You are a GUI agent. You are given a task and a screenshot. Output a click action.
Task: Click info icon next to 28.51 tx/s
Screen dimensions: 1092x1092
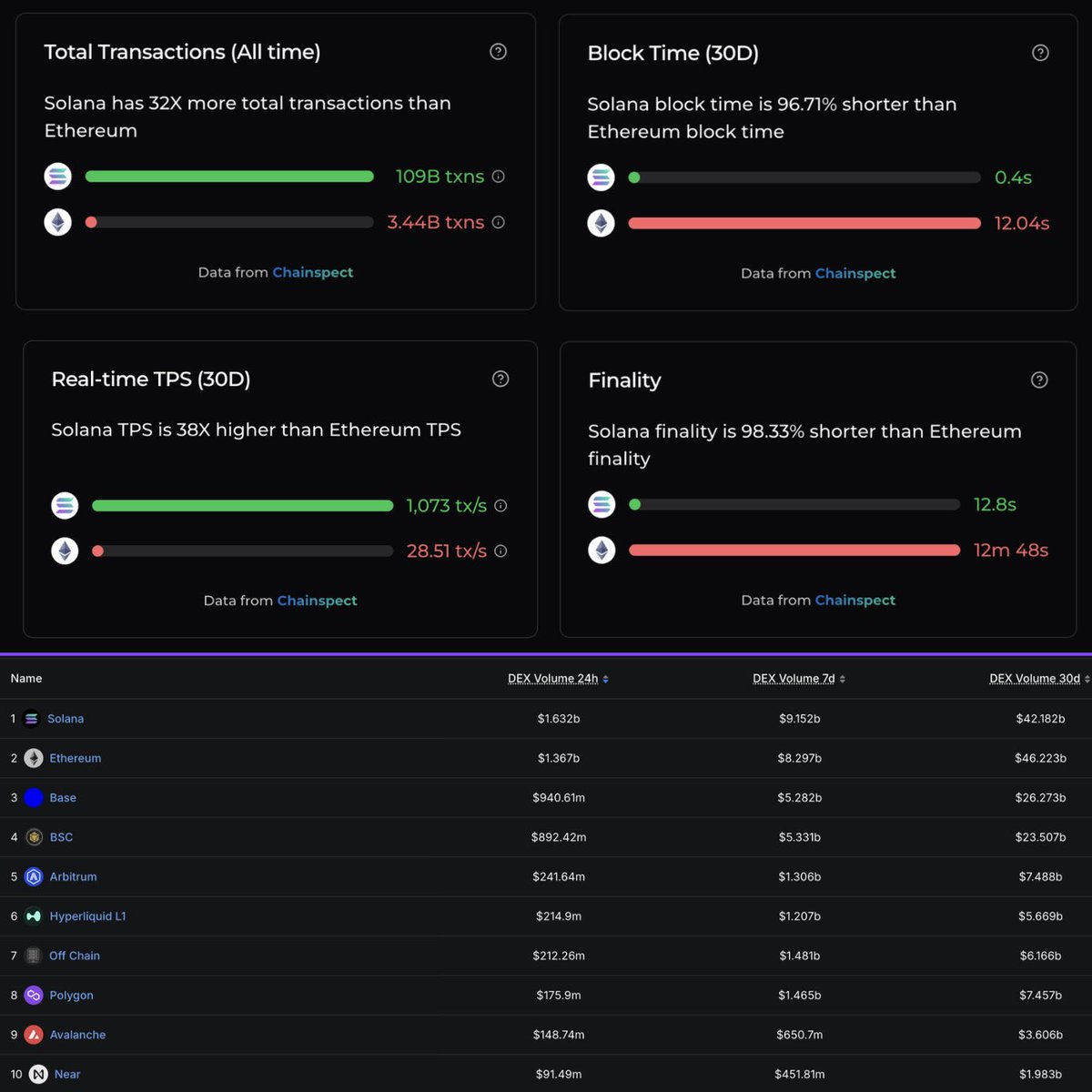click(500, 551)
